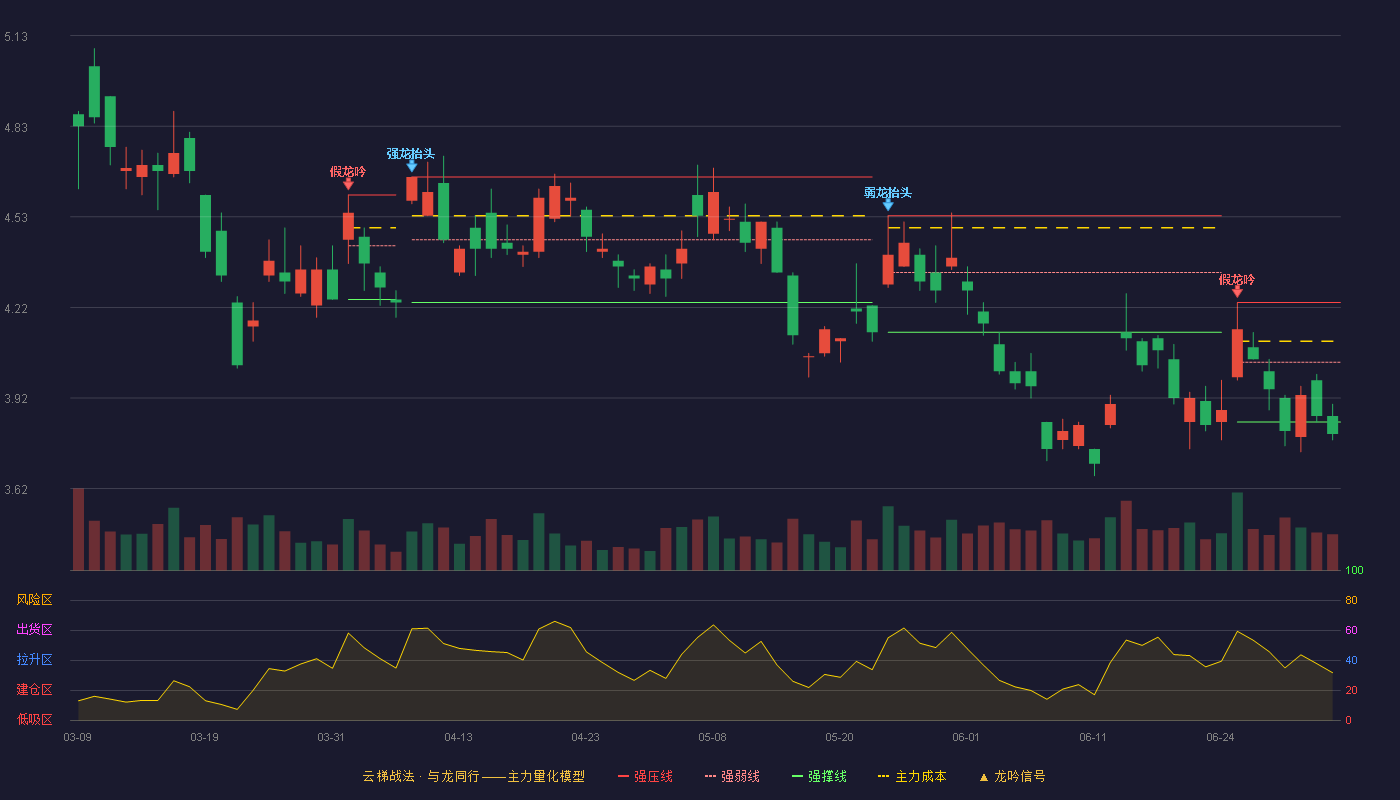
Task: Click the 3.92 price axis label
Action: click(x=16, y=399)
